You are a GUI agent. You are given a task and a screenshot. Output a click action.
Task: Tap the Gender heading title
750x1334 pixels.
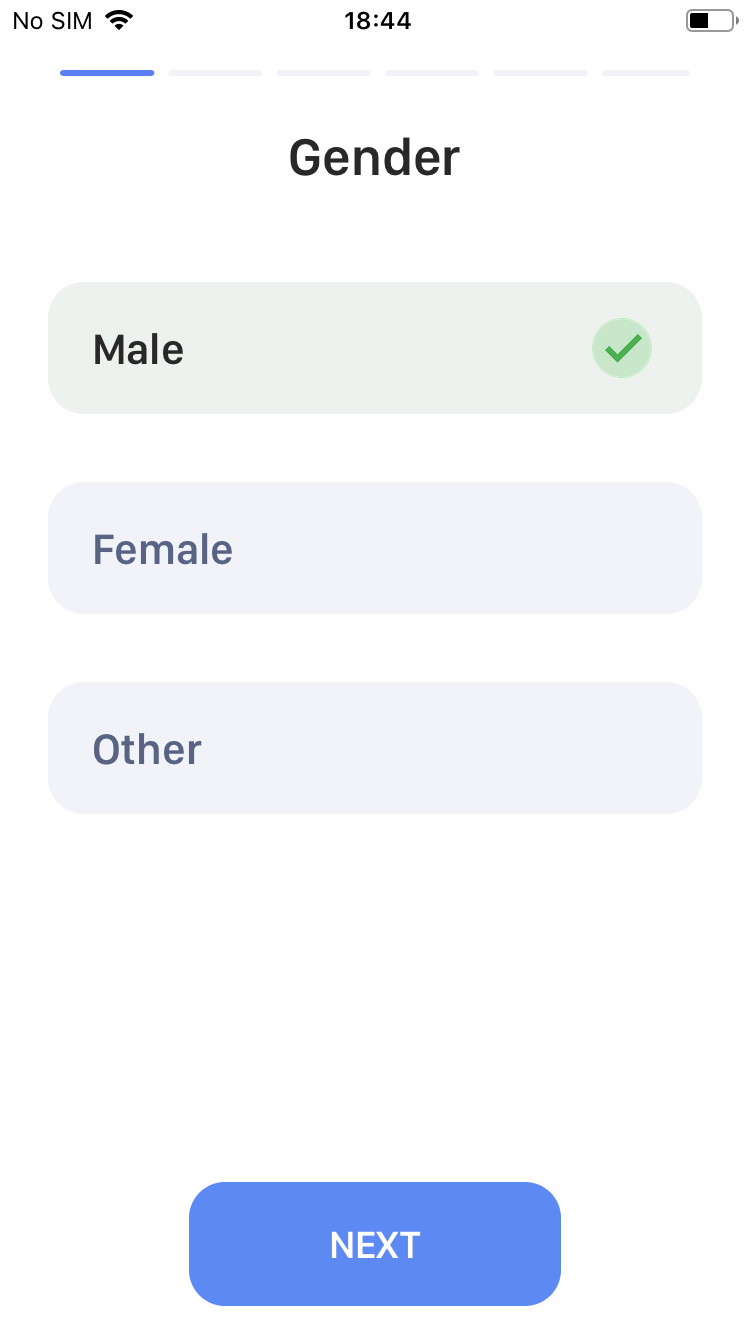374,158
